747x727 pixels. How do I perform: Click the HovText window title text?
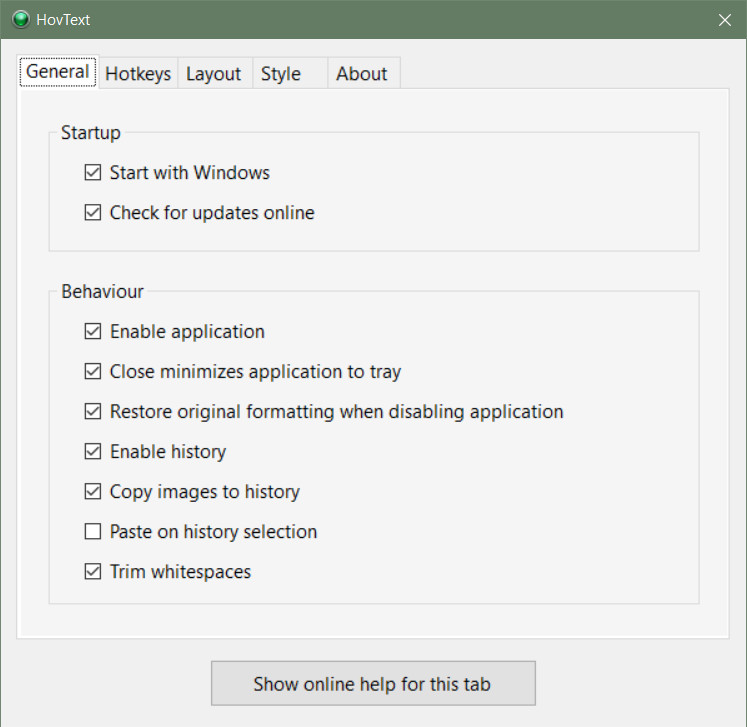(x=63, y=20)
